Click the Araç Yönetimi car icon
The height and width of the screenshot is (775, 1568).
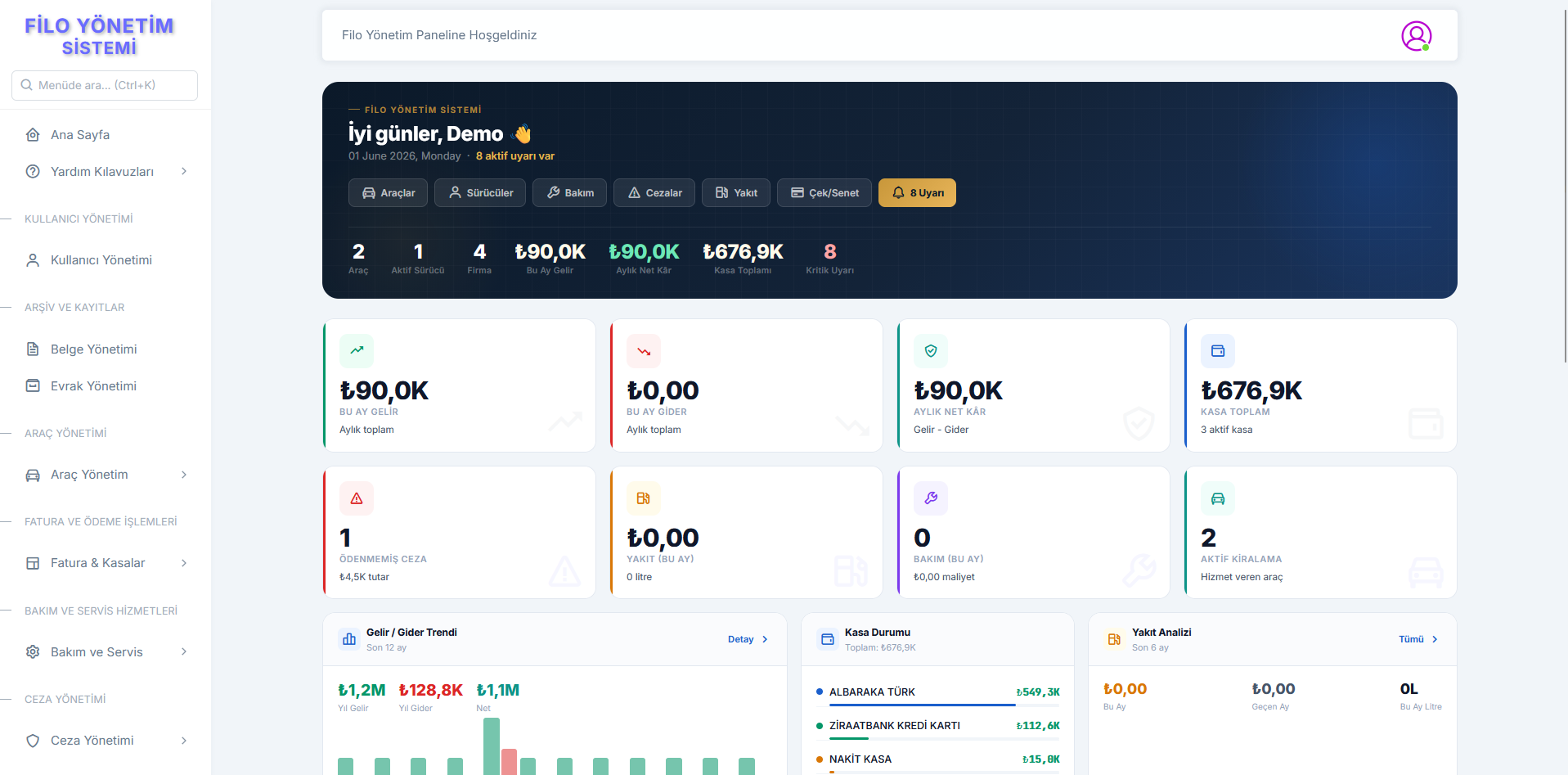(33, 475)
